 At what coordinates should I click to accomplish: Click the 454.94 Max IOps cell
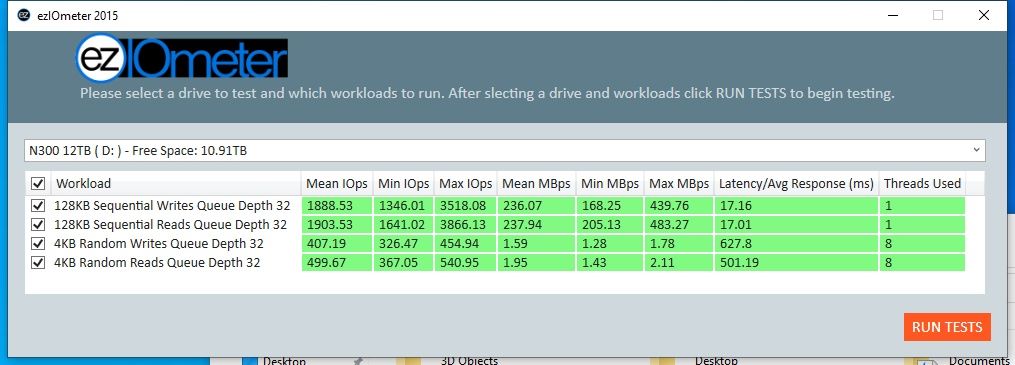coord(465,244)
